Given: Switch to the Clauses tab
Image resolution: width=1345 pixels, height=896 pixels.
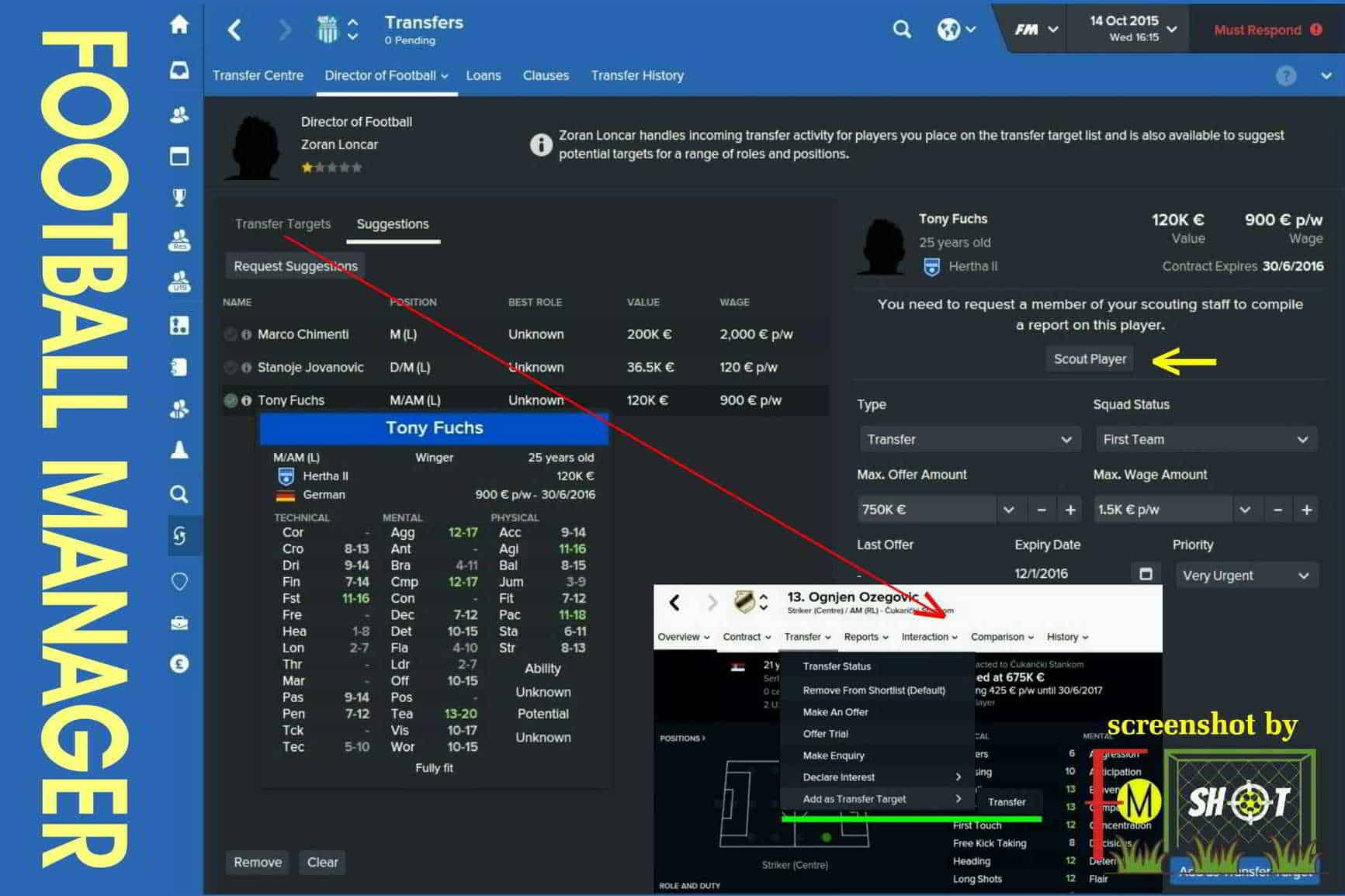Looking at the screenshot, I should [x=546, y=75].
